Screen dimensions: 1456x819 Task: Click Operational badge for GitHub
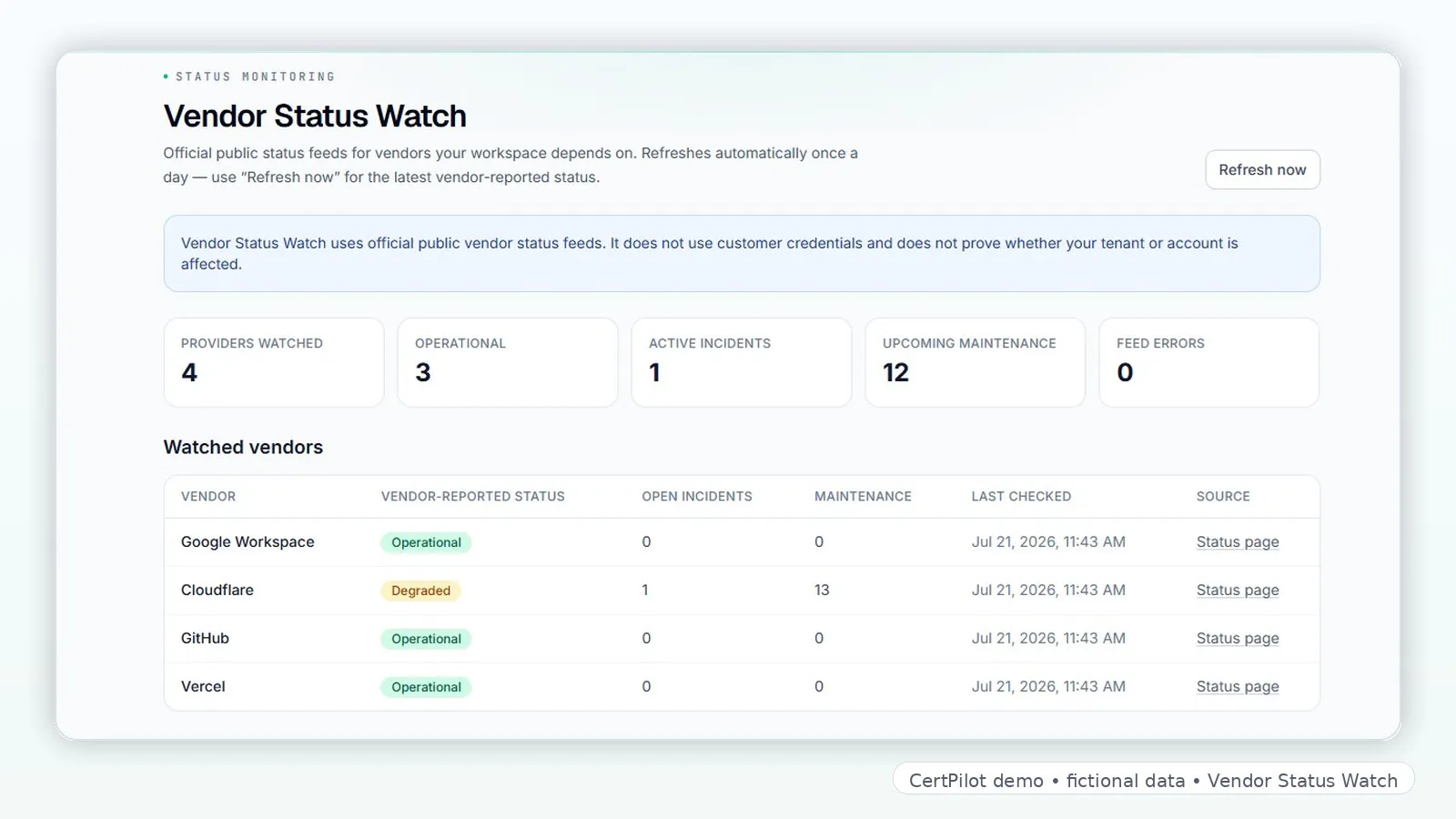(426, 639)
